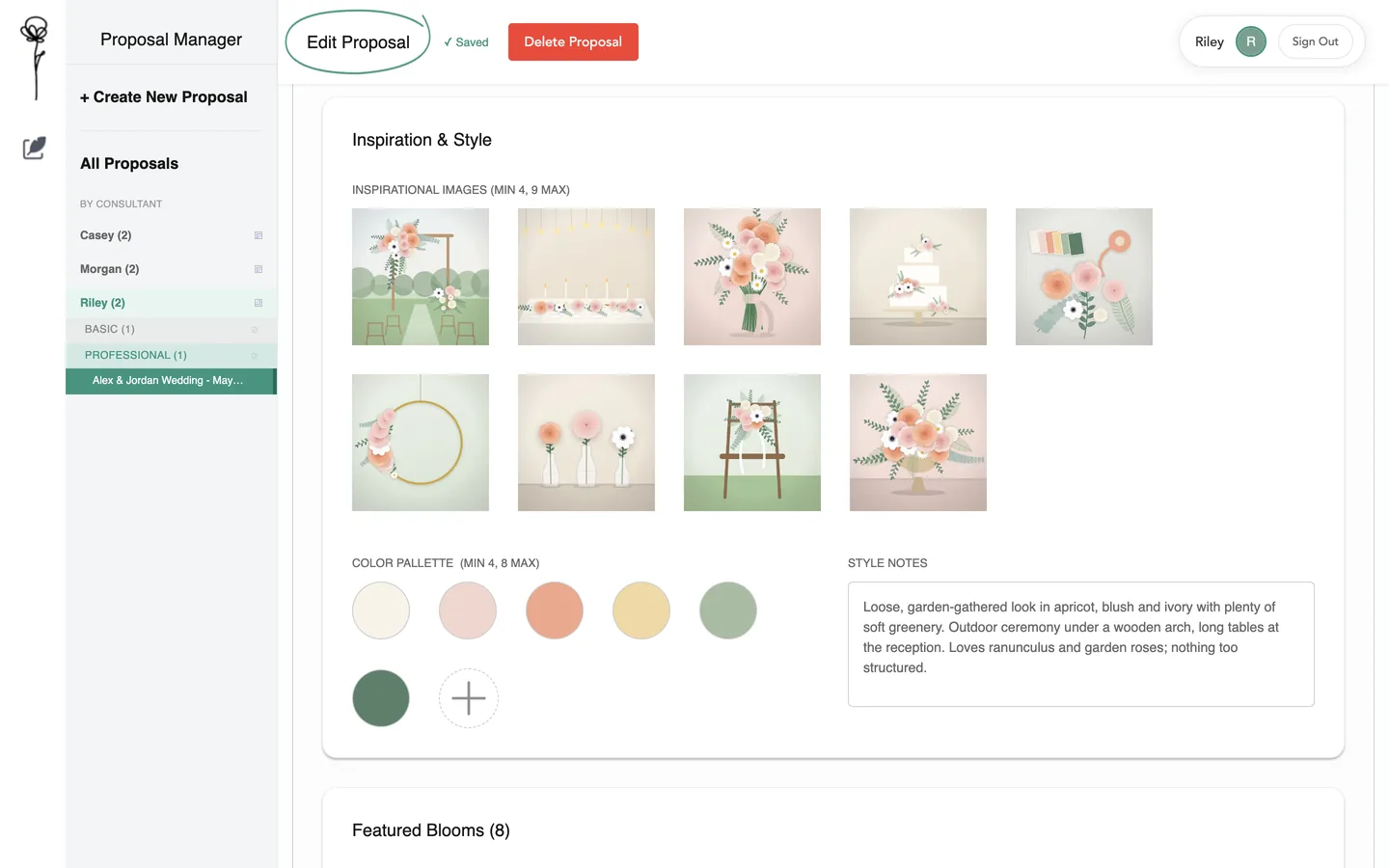Click into the Style Notes text box
This screenshot has height=868, width=1389.
[x=1081, y=644]
